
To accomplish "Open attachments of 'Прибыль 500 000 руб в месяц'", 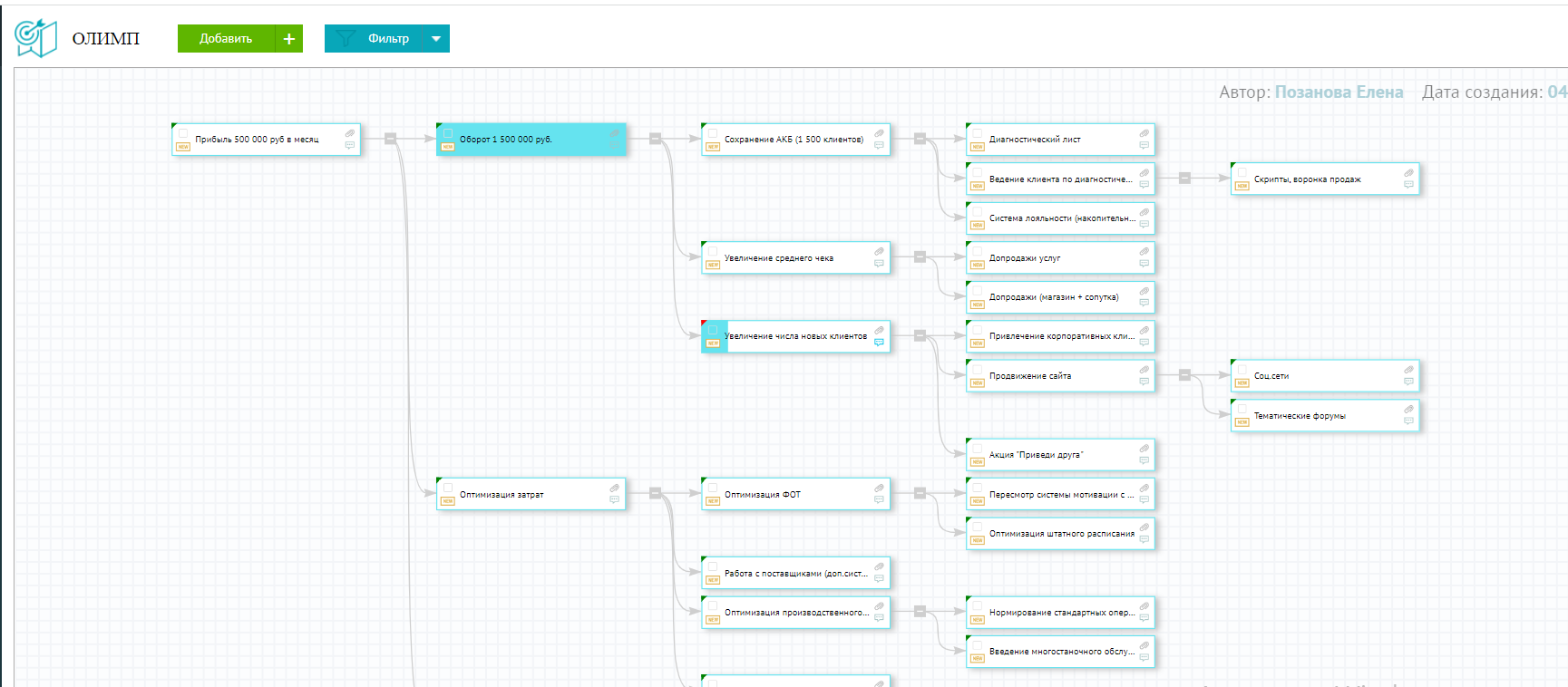I will click(x=350, y=133).
